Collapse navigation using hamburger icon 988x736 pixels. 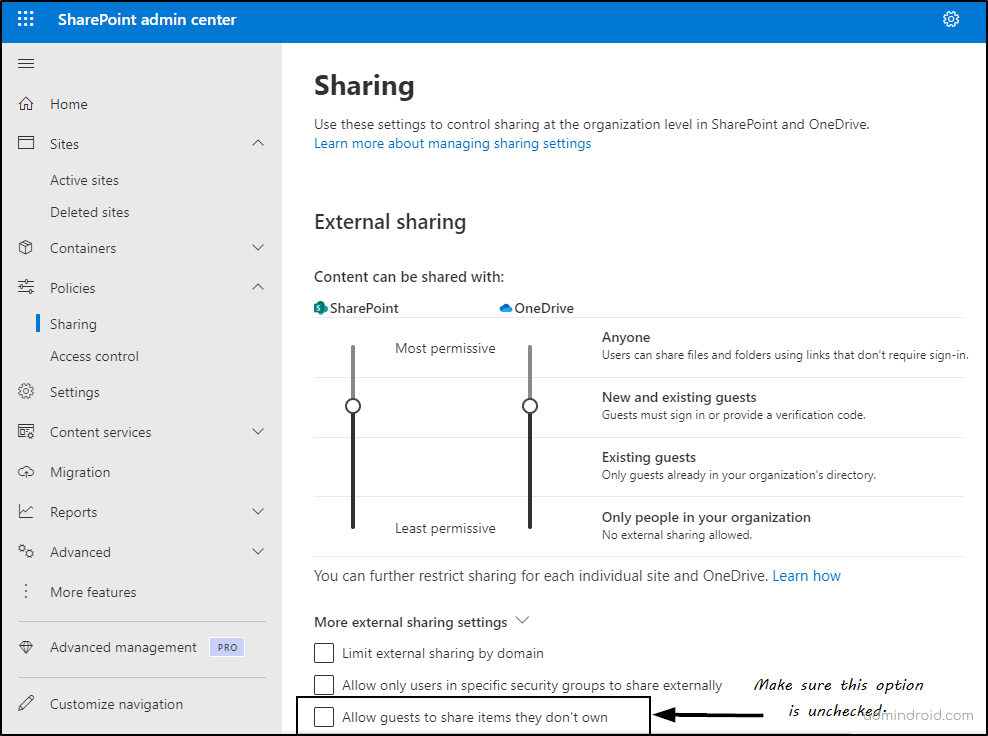26,64
